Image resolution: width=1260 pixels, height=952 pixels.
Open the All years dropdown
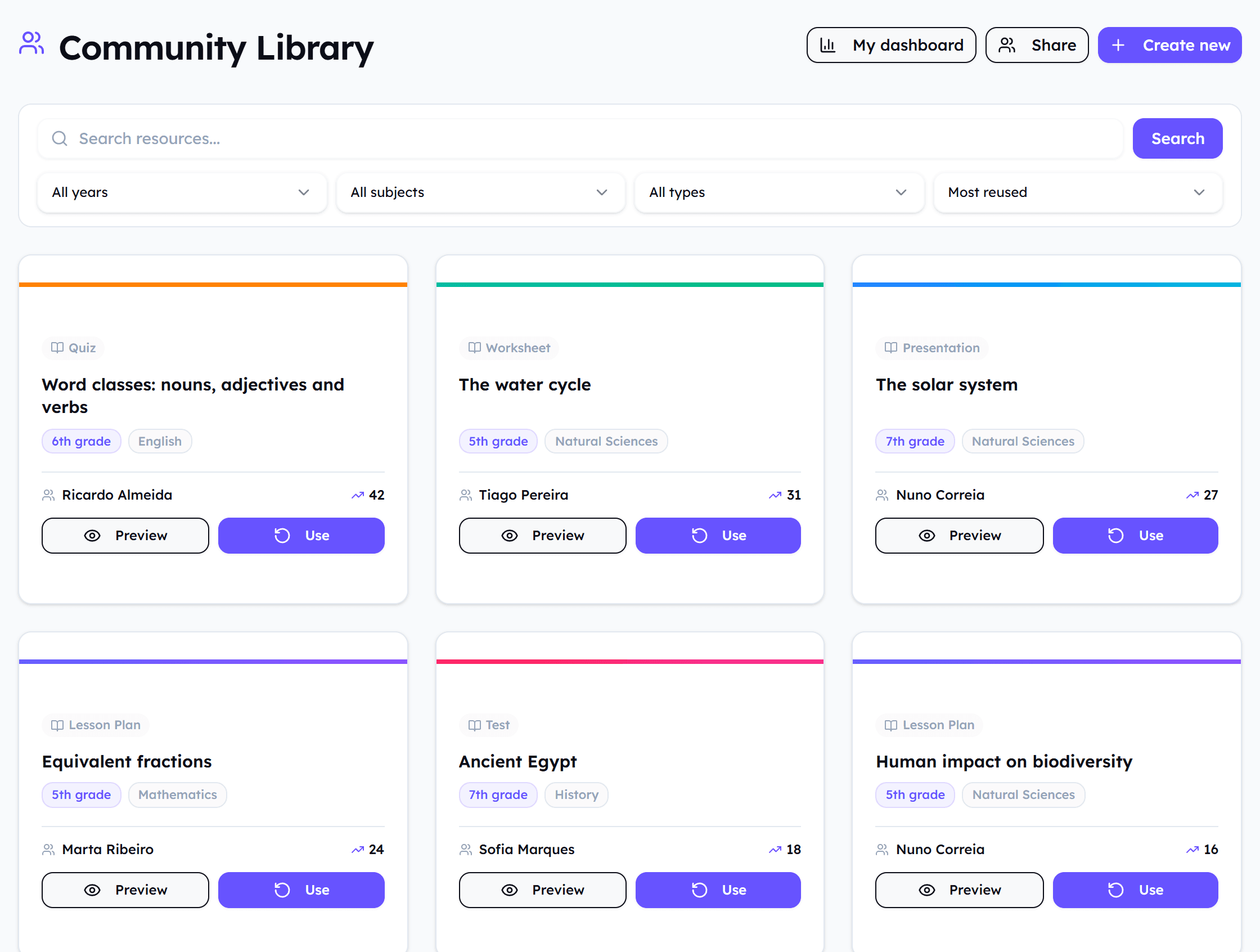(182, 192)
